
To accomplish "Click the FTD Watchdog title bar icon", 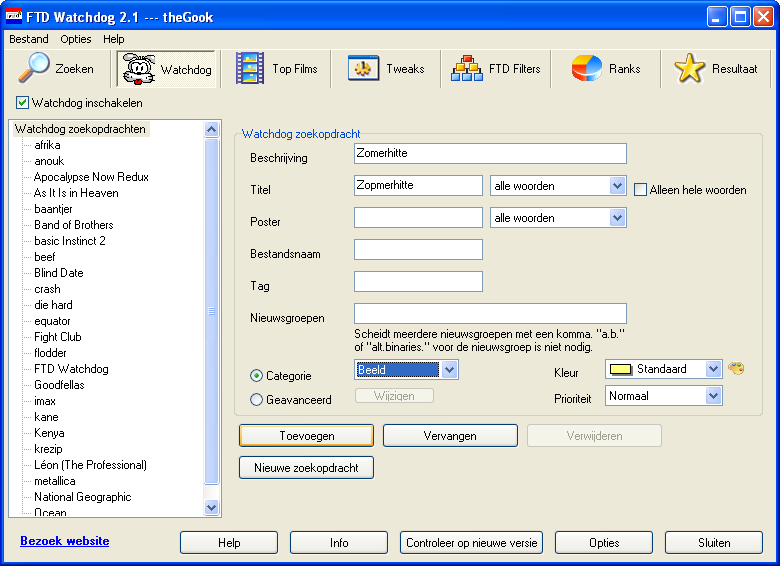I will (x=13, y=17).
